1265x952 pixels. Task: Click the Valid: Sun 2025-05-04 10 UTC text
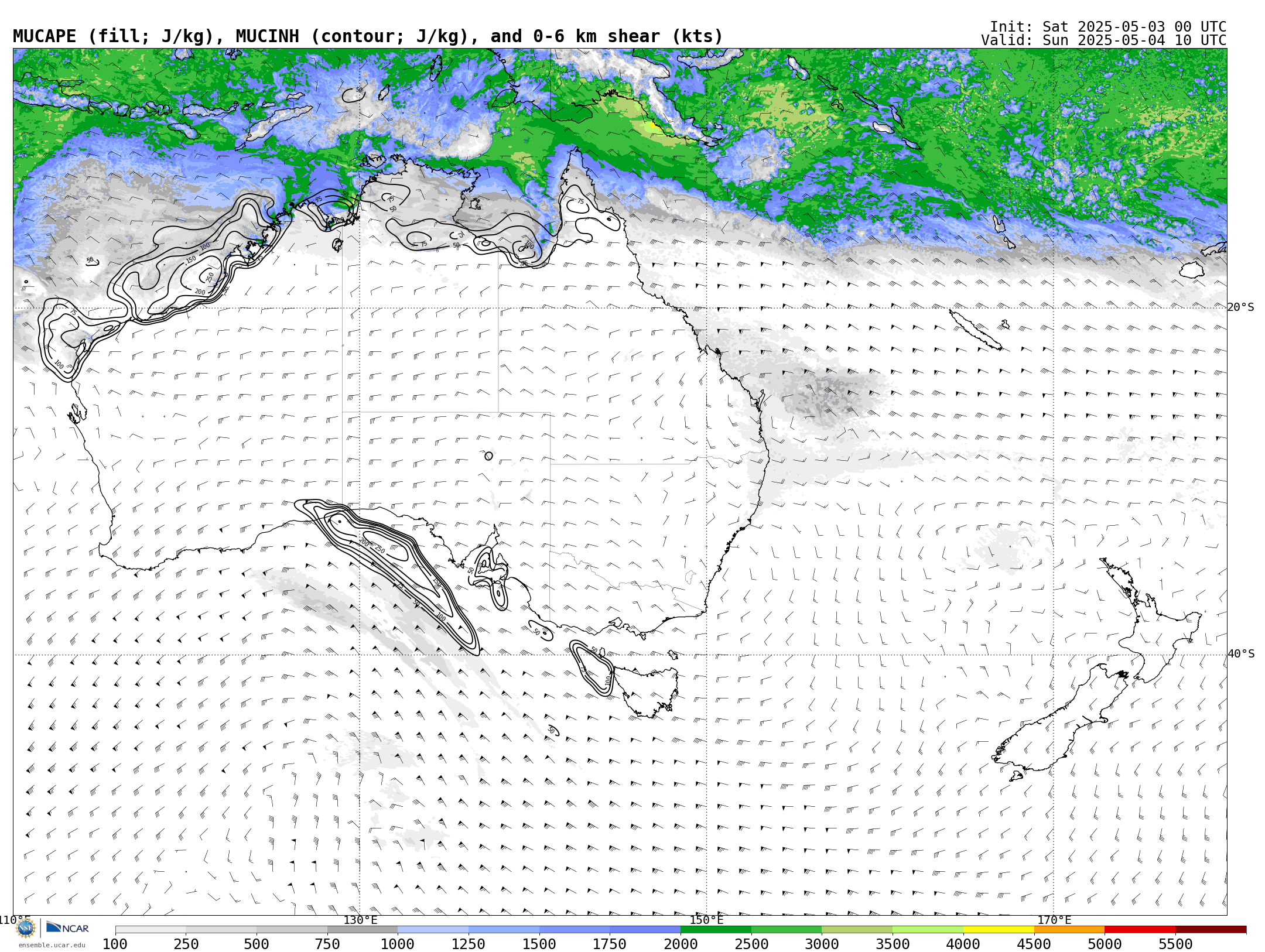coord(1104,40)
